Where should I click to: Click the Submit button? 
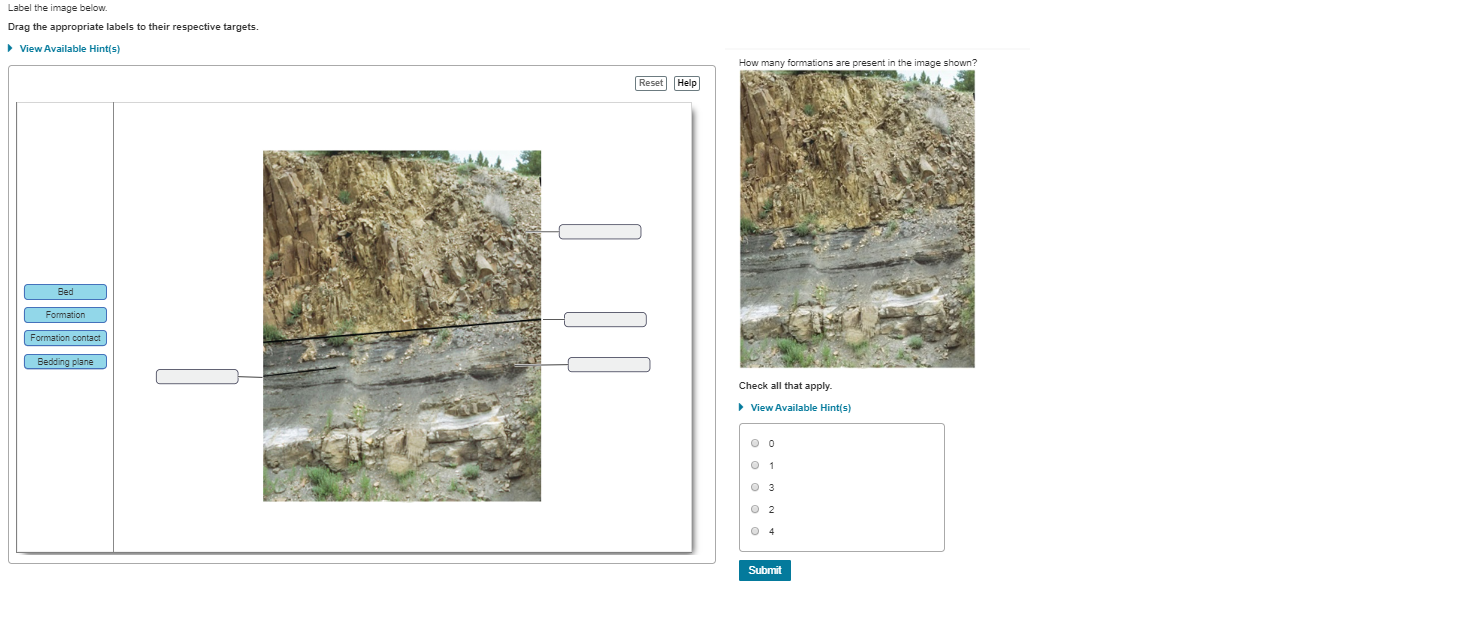click(764, 570)
